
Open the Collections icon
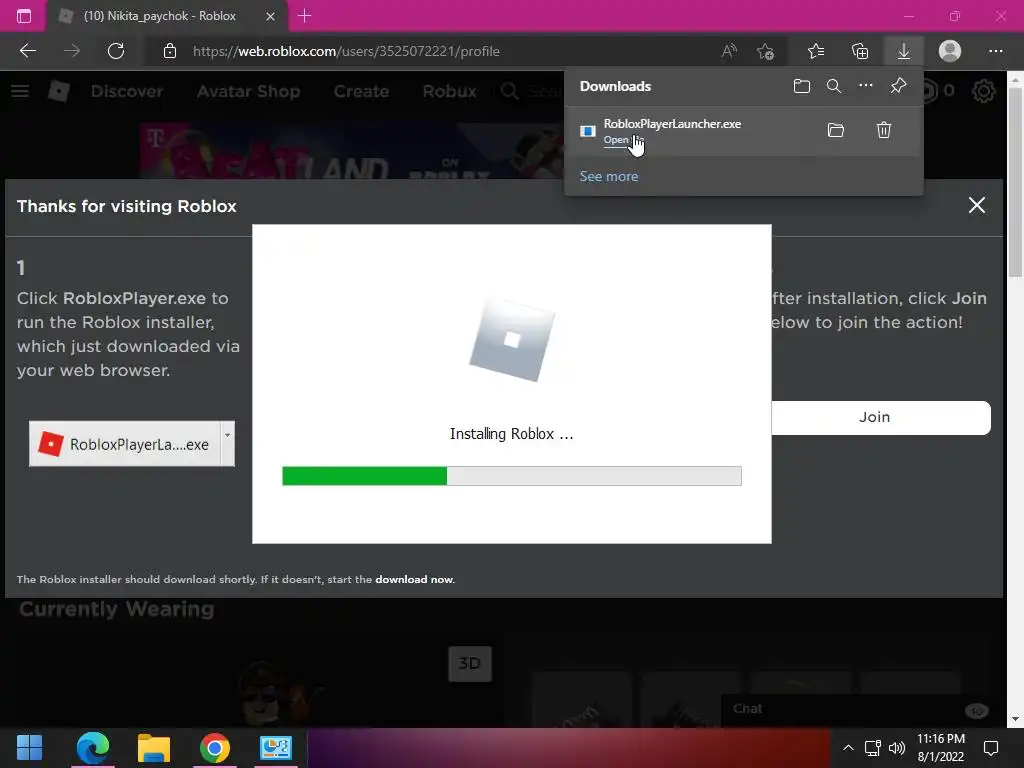[x=860, y=51]
